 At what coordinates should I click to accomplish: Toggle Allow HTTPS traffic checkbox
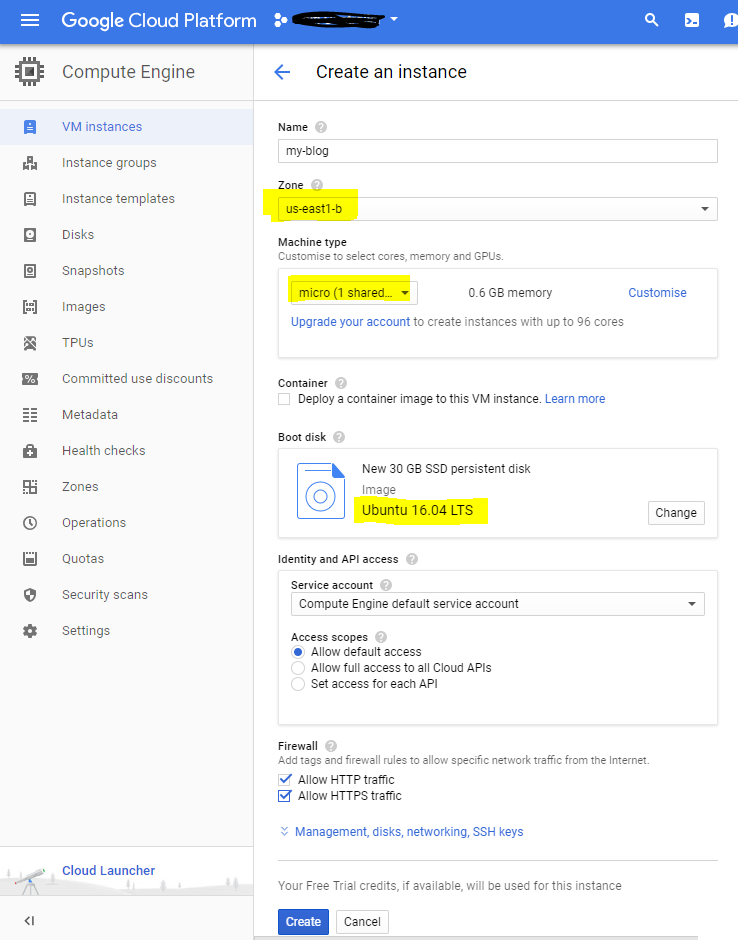click(285, 796)
